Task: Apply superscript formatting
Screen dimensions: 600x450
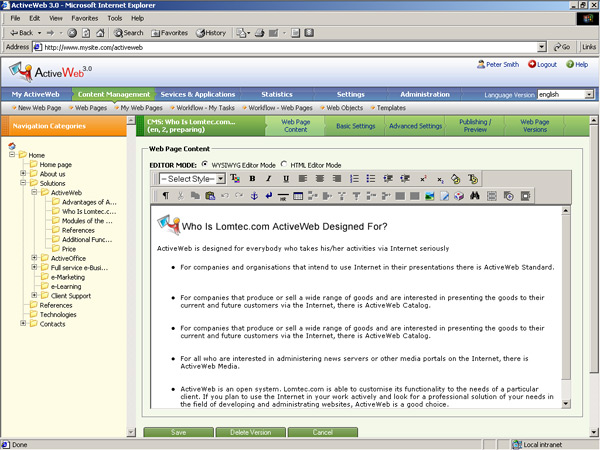Action: (423, 179)
